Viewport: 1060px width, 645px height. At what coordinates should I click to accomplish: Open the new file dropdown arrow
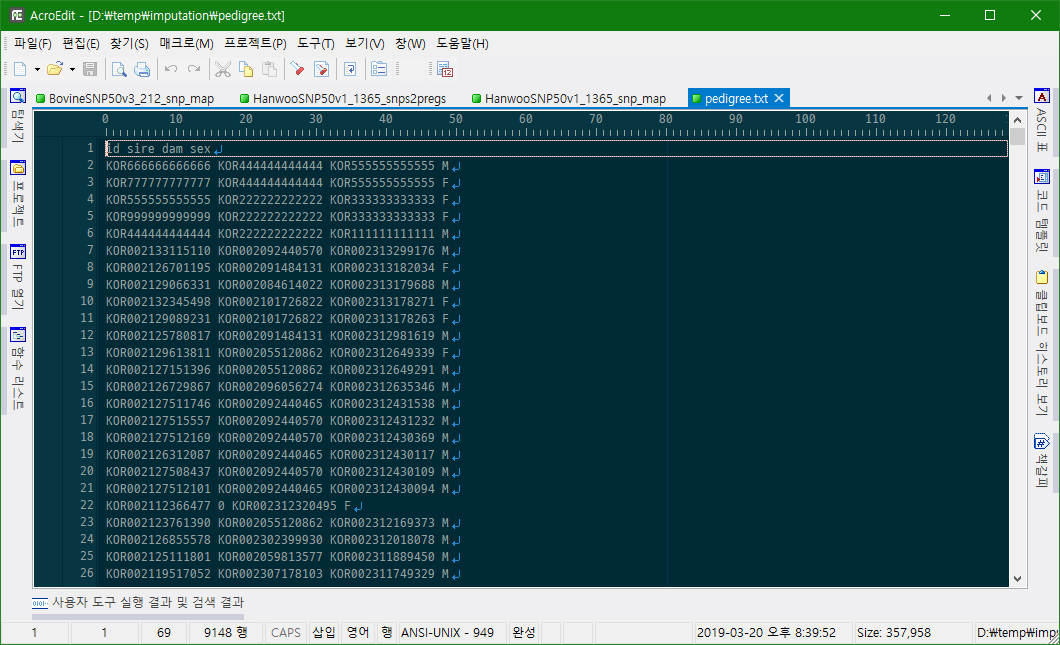37,69
